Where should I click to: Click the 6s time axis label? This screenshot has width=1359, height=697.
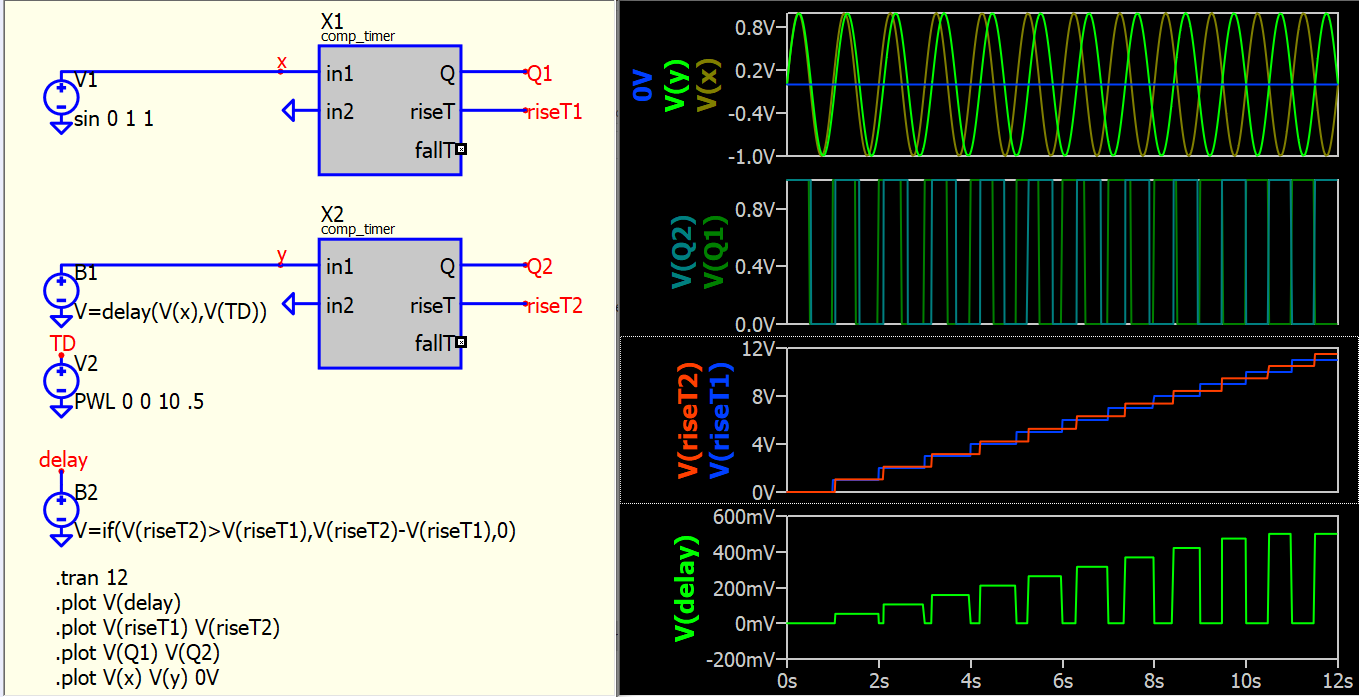click(x=1062, y=682)
